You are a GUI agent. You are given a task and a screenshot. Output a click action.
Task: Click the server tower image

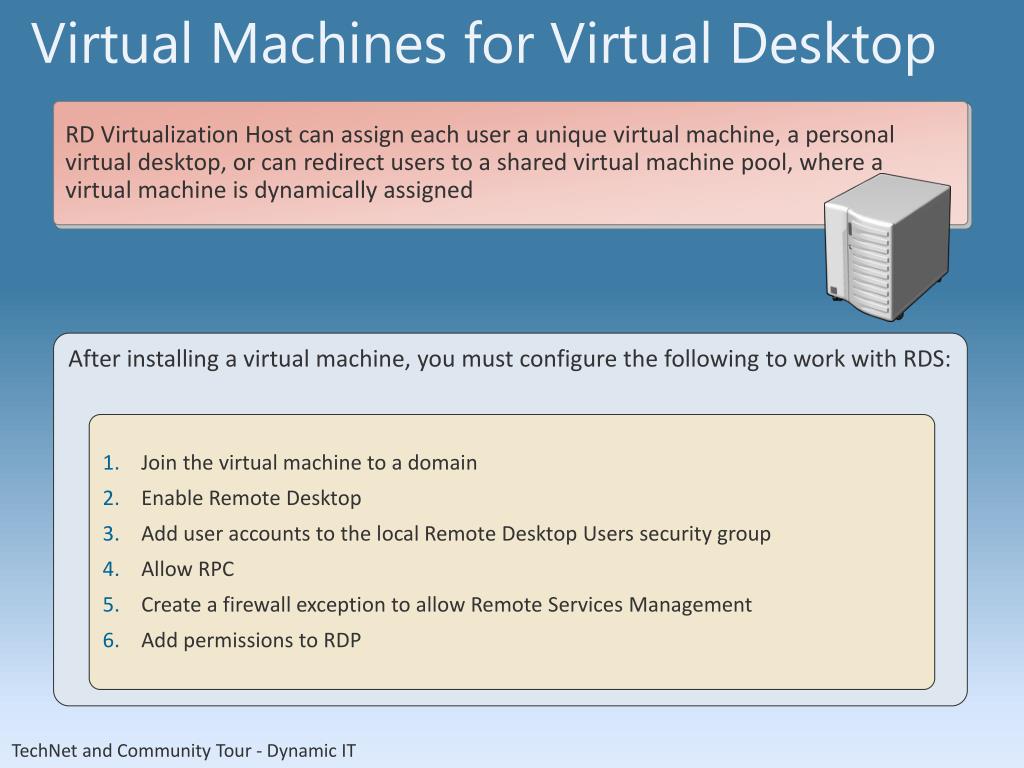coord(887,247)
